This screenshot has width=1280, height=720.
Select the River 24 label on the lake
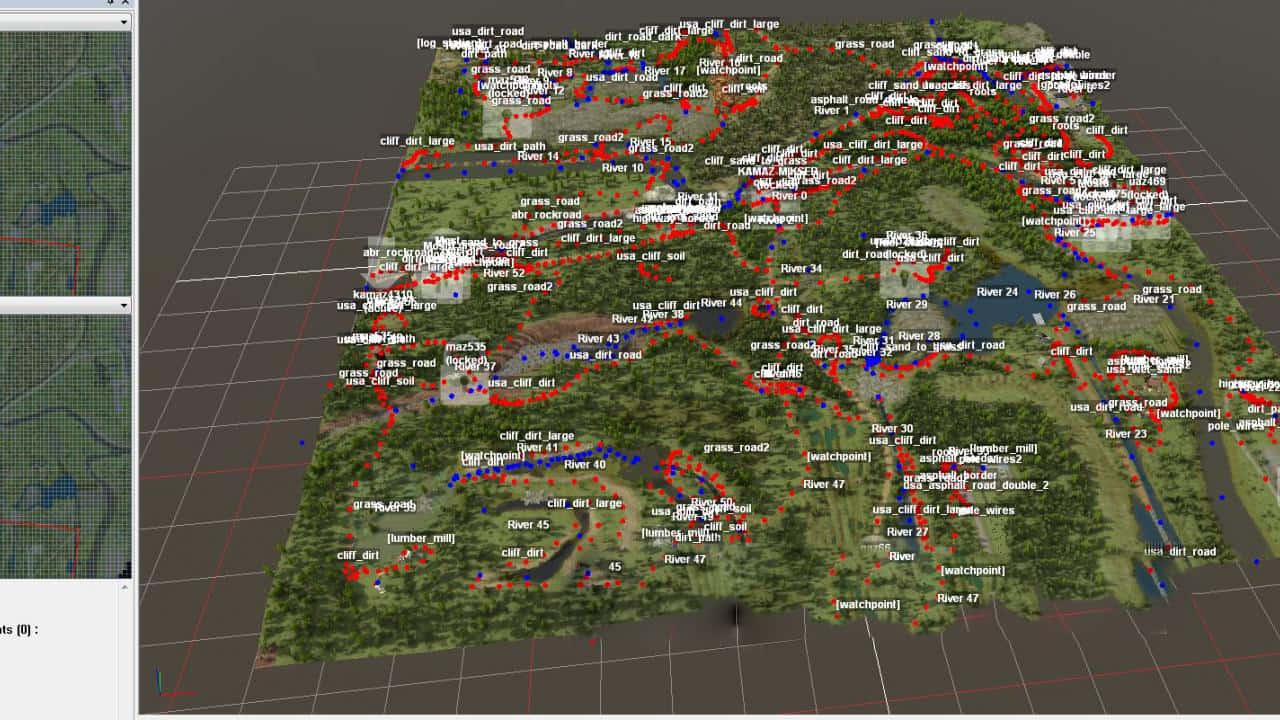point(997,292)
